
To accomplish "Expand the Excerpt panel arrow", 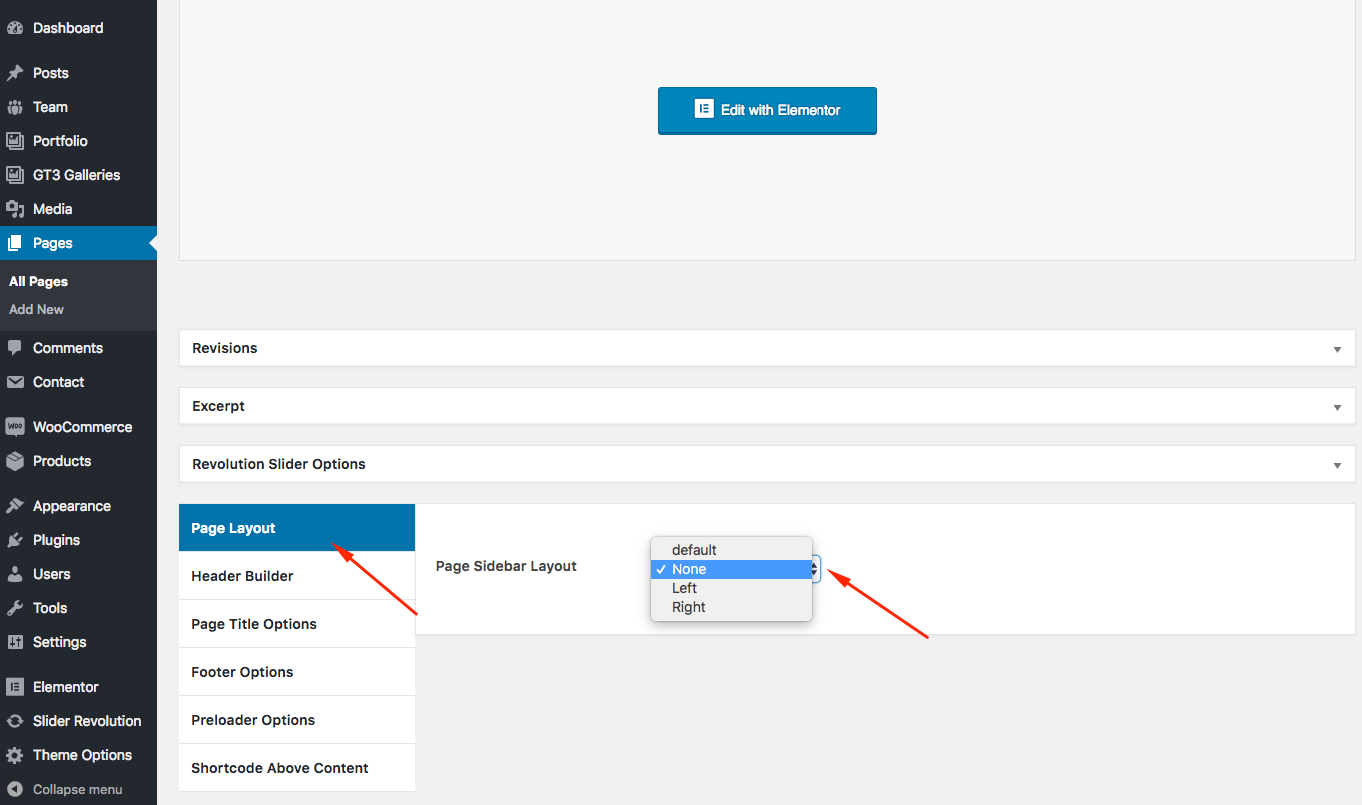I will [x=1337, y=407].
